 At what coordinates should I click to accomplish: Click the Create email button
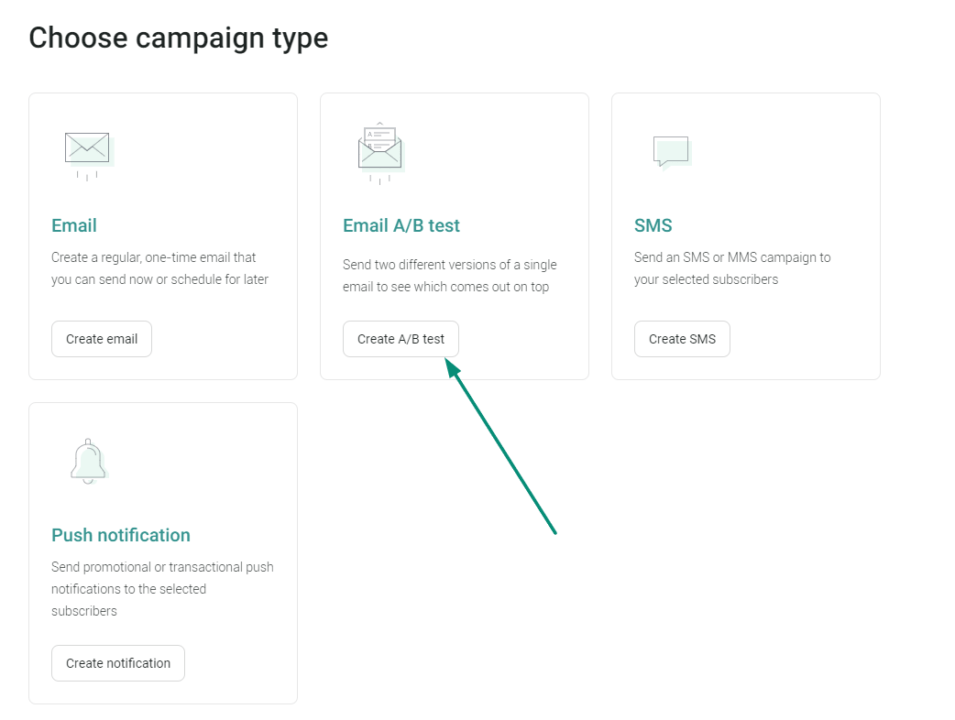101,338
